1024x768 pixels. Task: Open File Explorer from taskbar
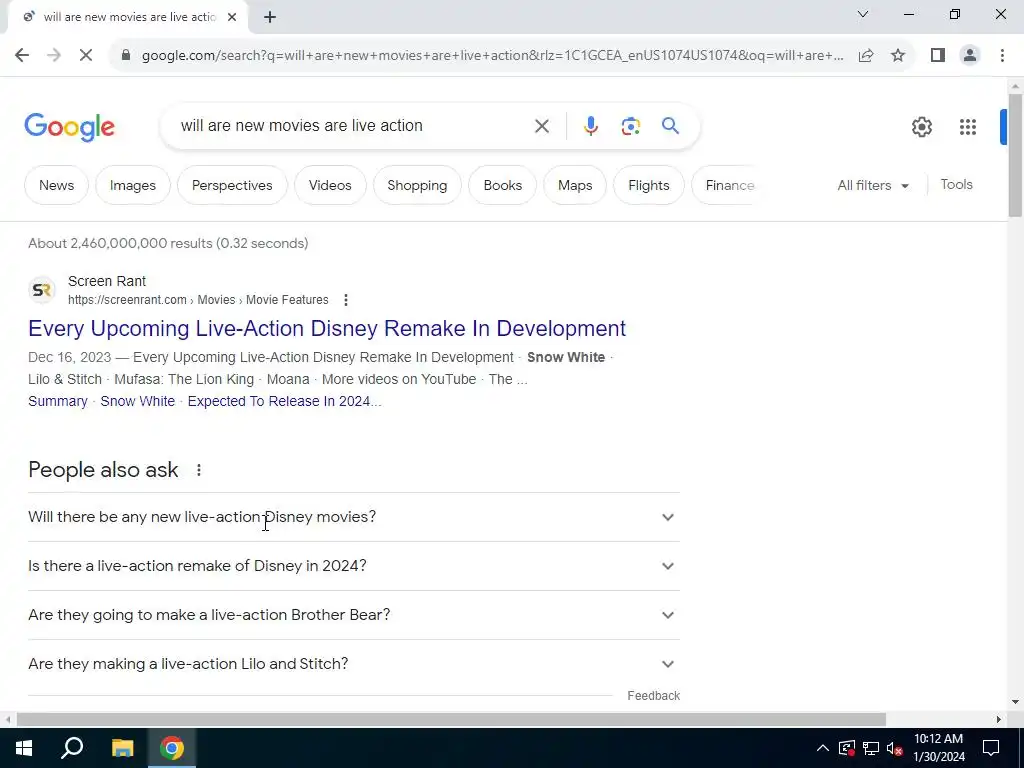click(122, 748)
